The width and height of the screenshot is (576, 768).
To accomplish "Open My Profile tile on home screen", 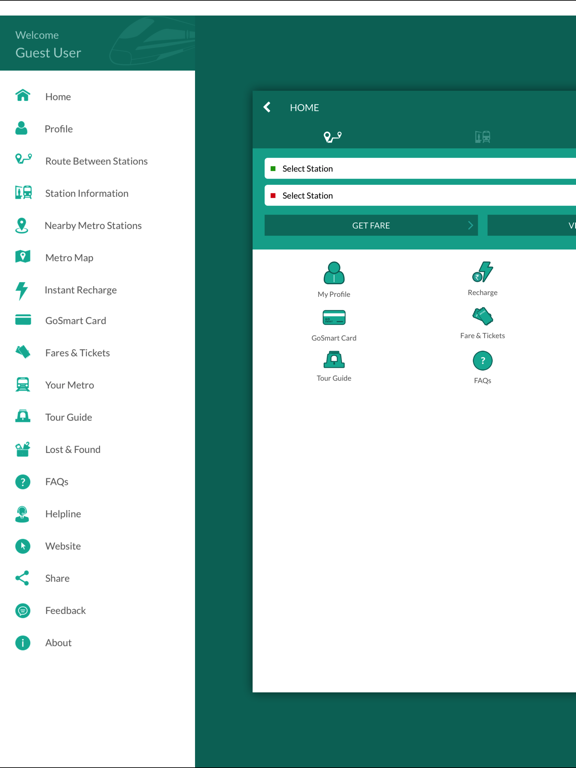I will [334, 280].
